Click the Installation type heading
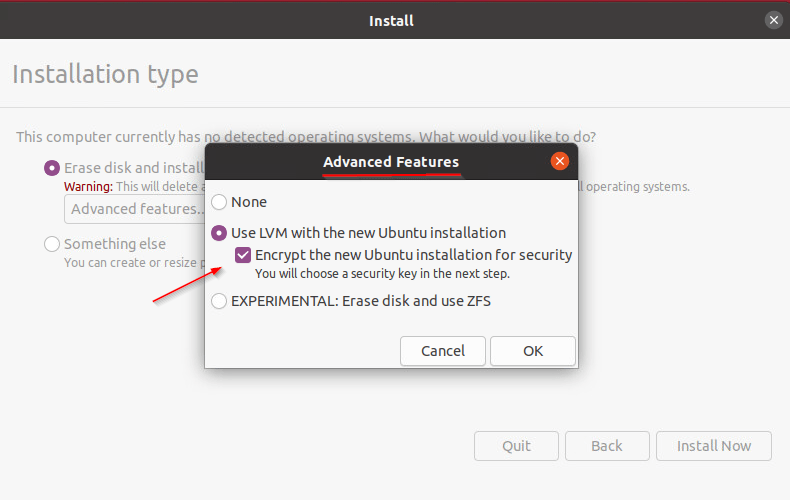790x500 pixels. tap(105, 74)
